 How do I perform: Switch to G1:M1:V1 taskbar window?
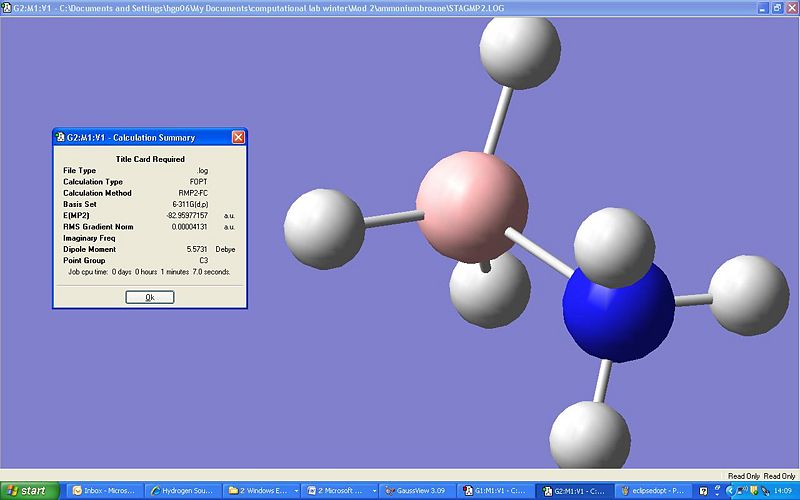[494, 491]
